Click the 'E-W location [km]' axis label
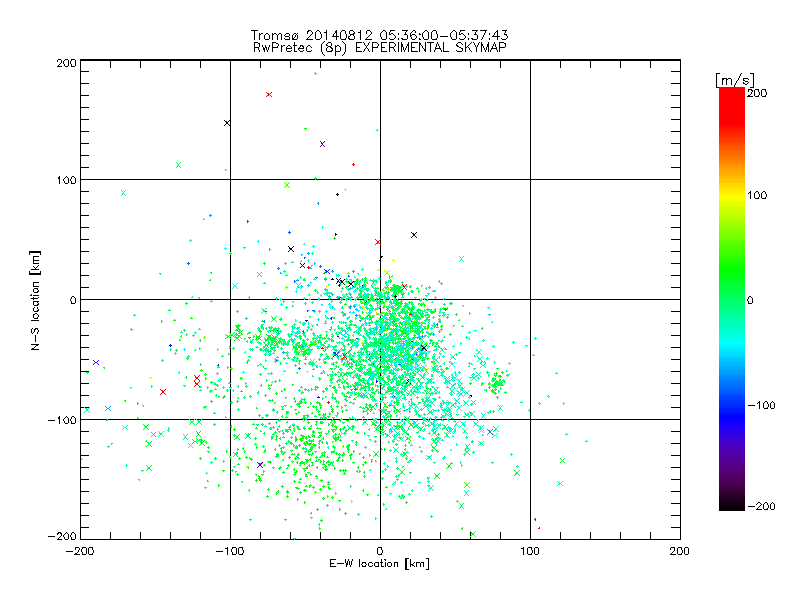The height and width of the screenshot is (600, 800). [379, 564]
